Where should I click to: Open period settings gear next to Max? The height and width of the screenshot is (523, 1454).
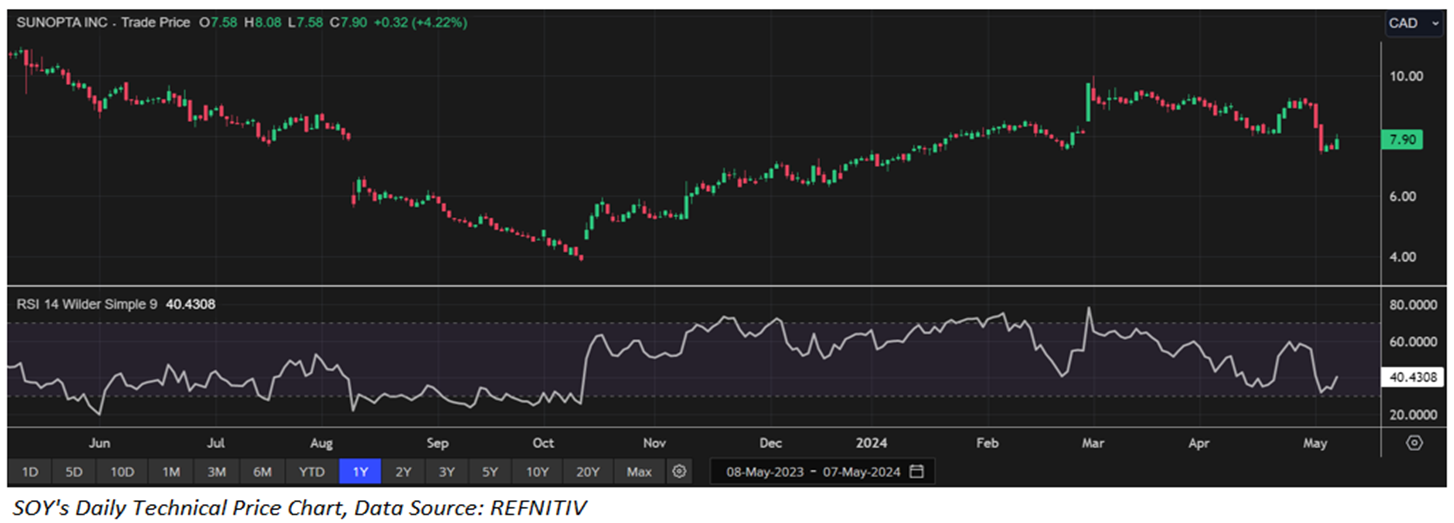coord(680,471)
